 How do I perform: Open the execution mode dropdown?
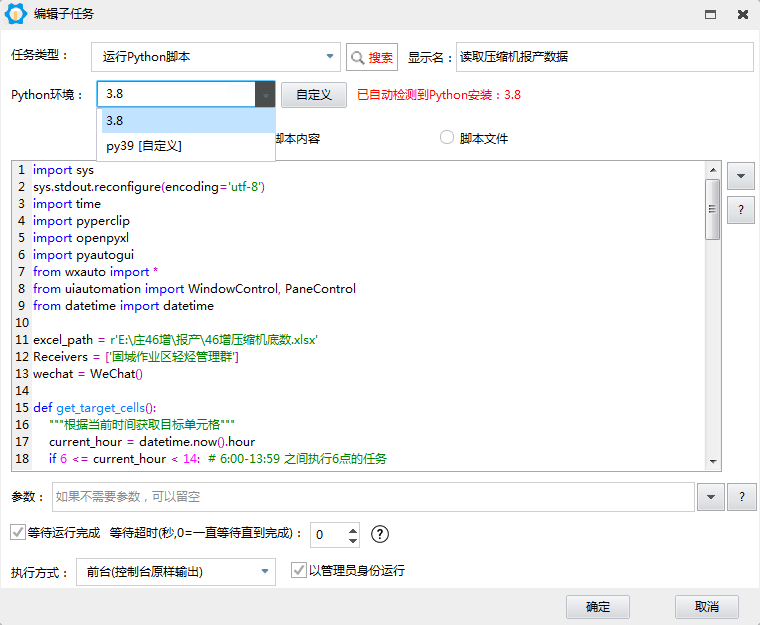point(265,572)
